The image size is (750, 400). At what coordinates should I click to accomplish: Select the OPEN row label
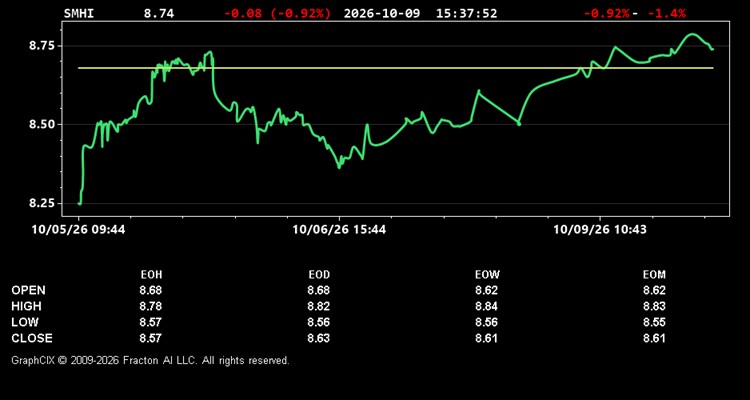click(29, 290)
